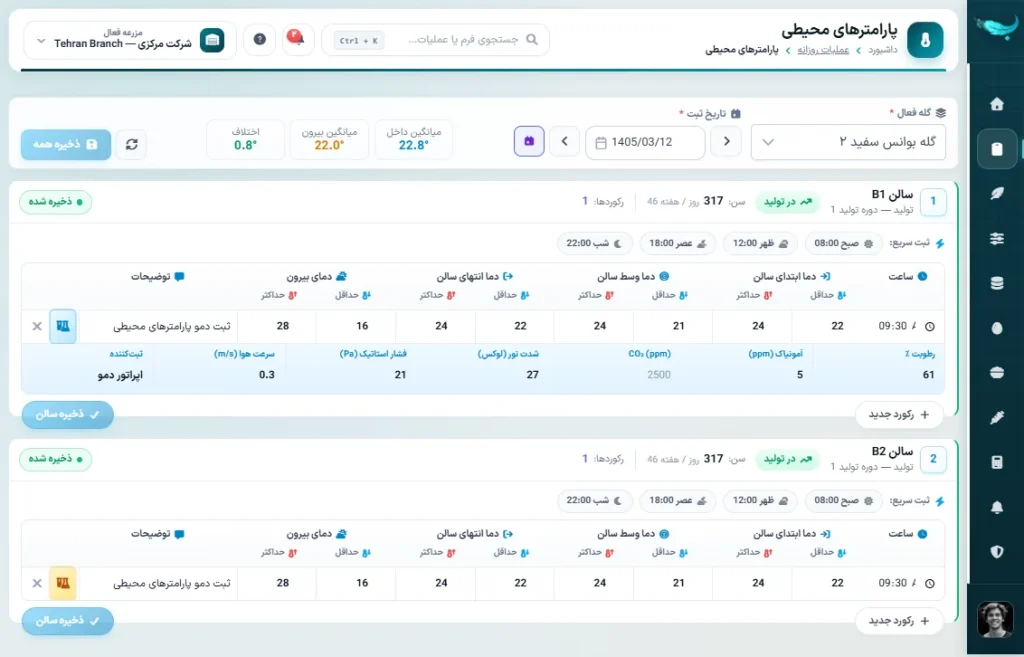The height and width of the screenshot is (657, 1024).
Task: Select quick entry ظهر 12:00 in B2
Action: coord(760,500)
